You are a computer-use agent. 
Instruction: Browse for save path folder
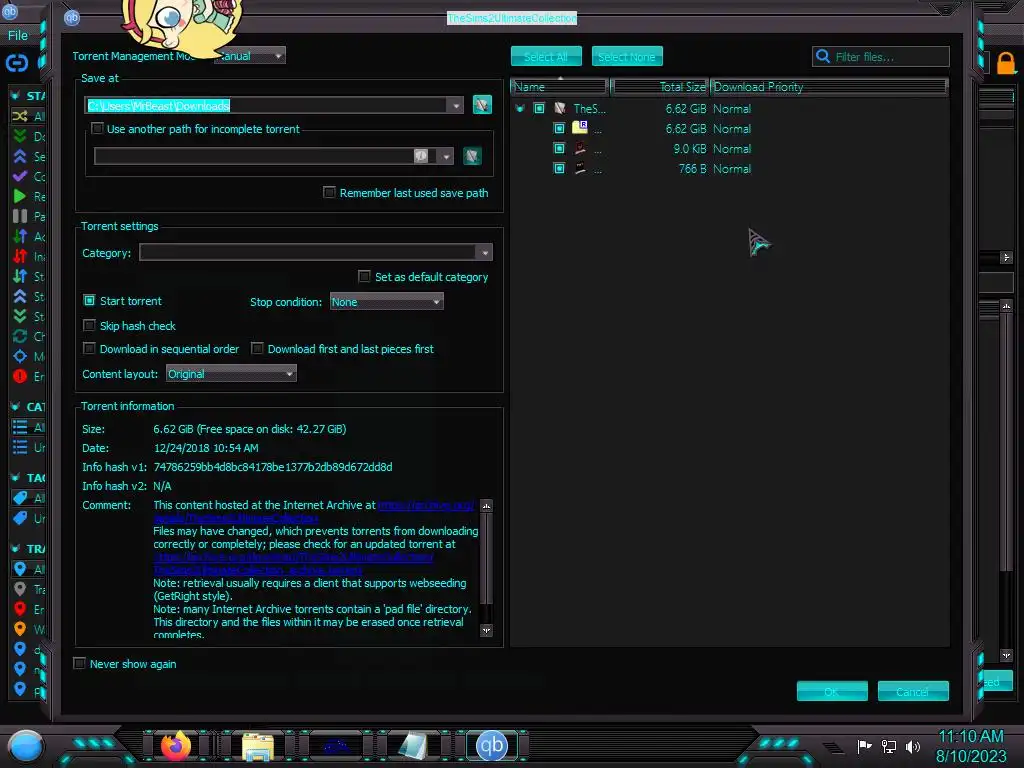(482, 104)
